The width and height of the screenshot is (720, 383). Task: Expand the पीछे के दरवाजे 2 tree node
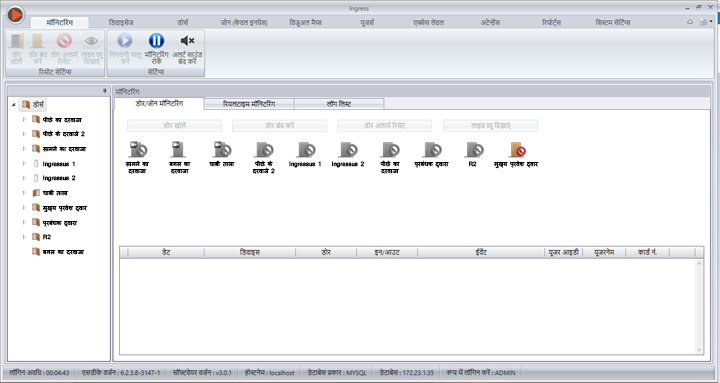pos(24,134)
